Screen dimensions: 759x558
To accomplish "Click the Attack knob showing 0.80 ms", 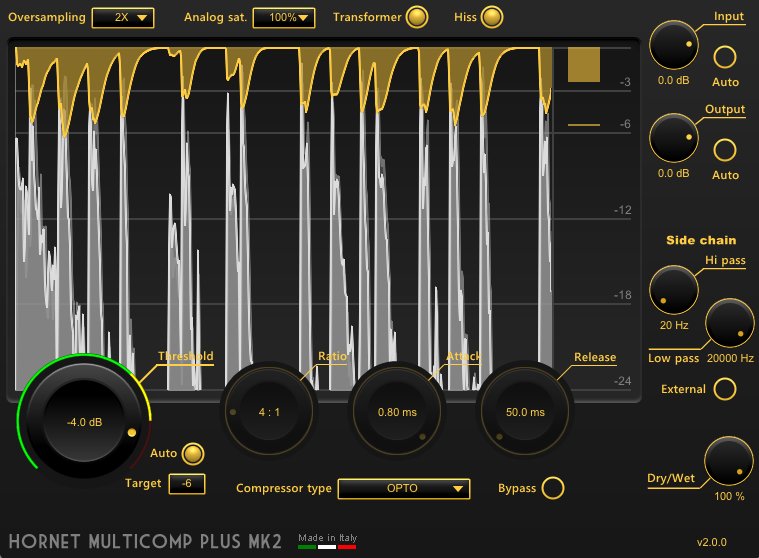I will pos(397,412).
